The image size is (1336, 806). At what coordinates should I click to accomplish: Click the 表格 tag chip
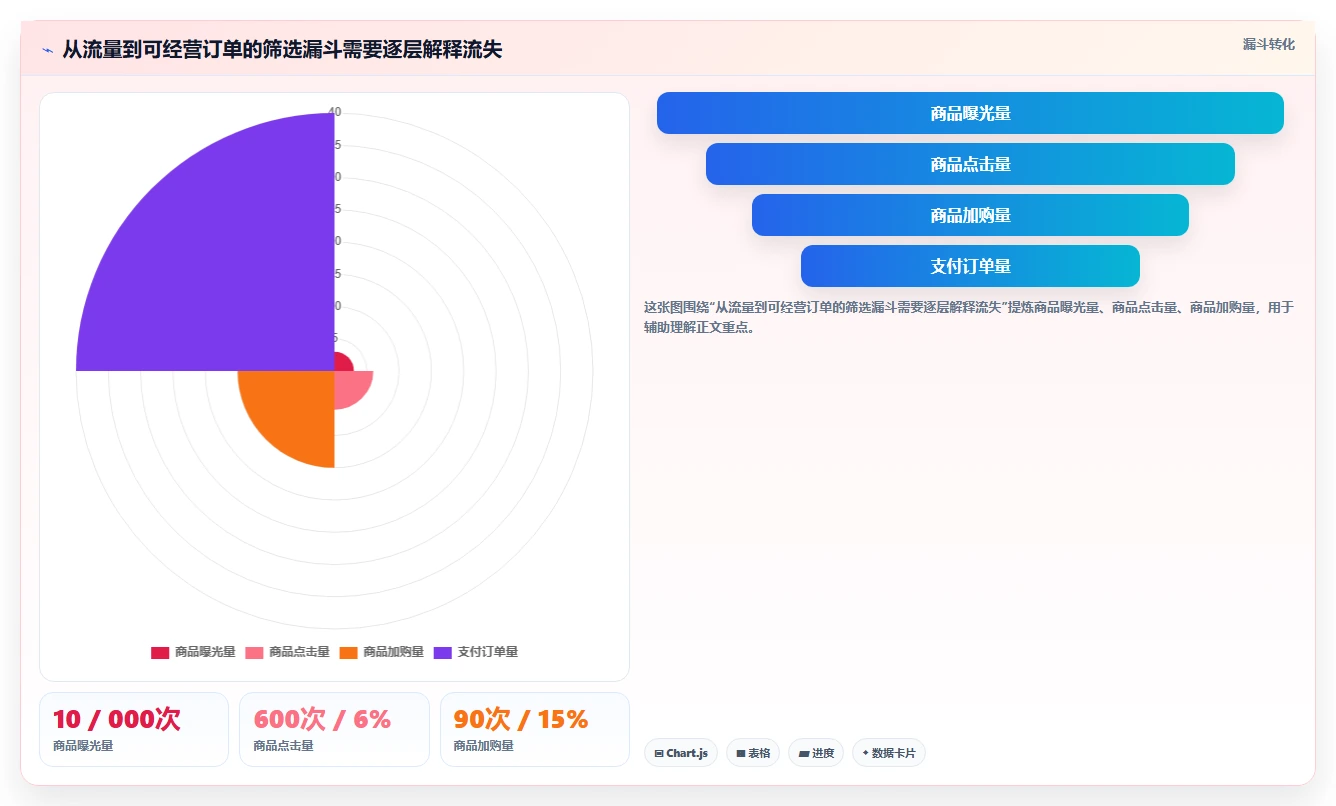(753, 753)
